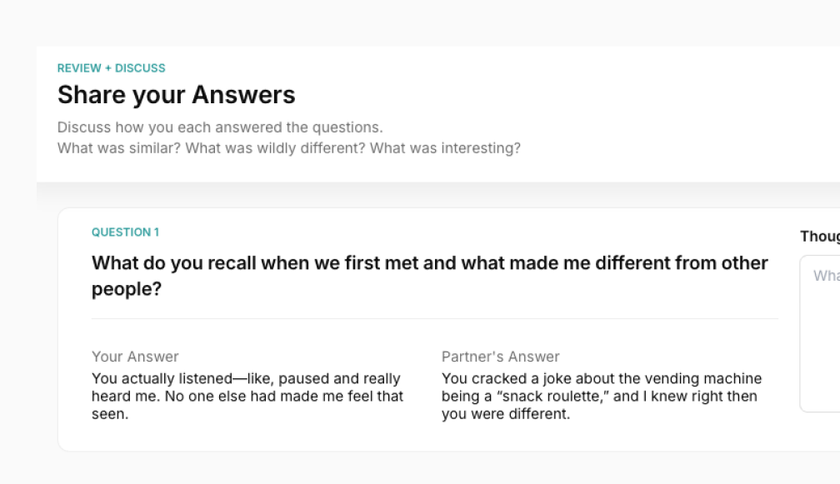This screenshot has height=484, width=840.
Task: Select the "Discuss how you each answered" line
Action: click(x=220, y=128)
